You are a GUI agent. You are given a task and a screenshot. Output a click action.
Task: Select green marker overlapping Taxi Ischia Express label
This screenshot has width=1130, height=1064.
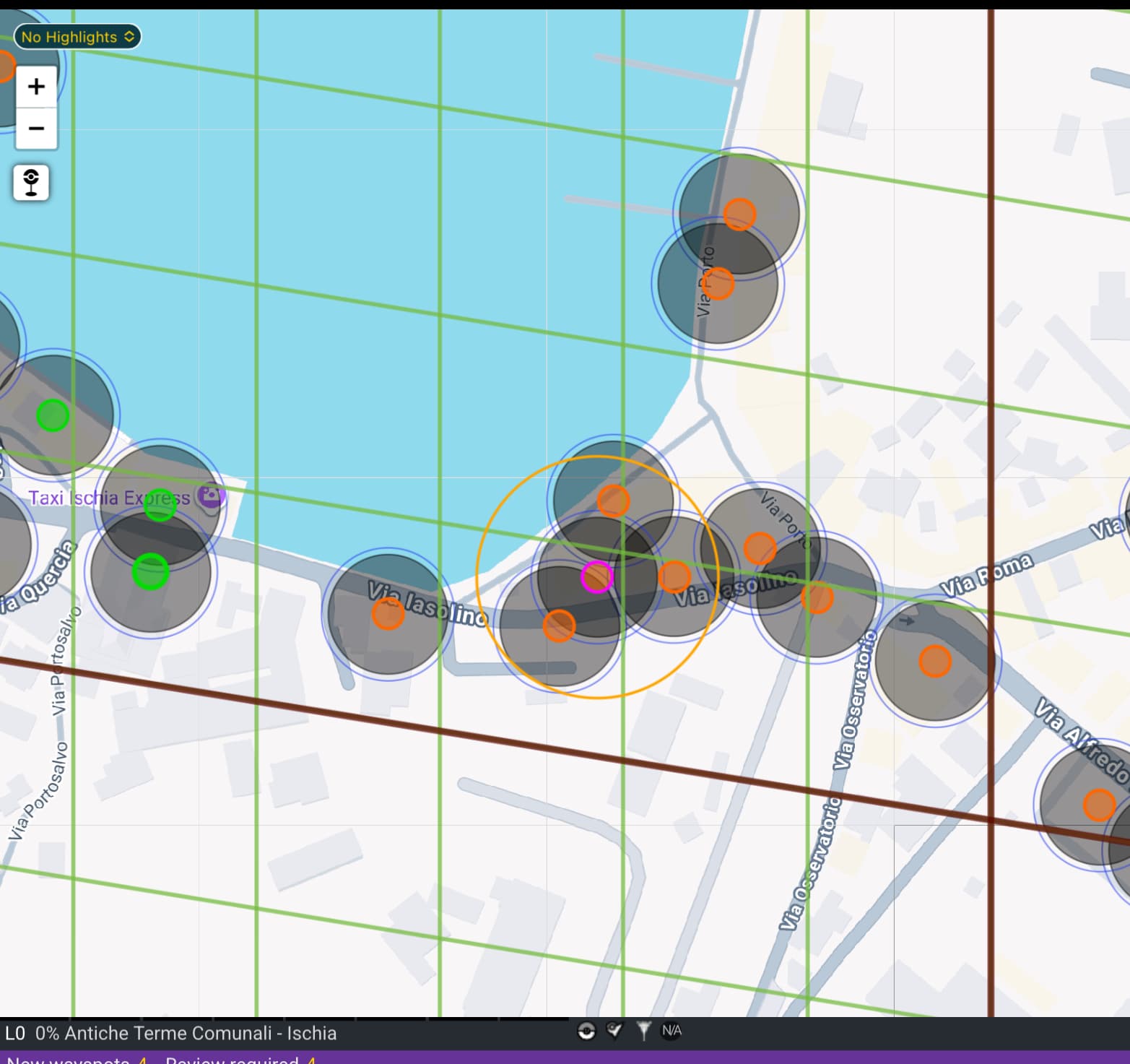click(160, 505)
